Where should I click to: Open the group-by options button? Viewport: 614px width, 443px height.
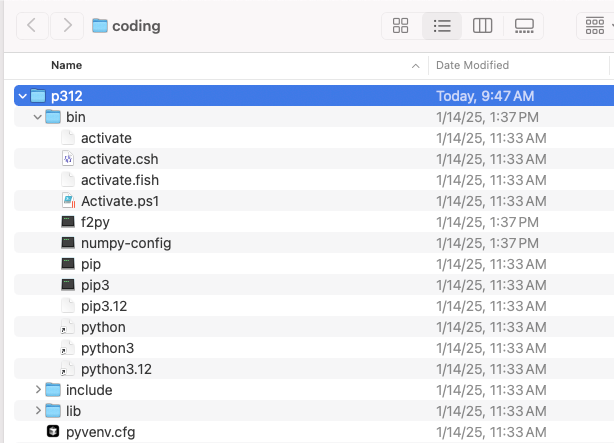[x=595, y=26]
